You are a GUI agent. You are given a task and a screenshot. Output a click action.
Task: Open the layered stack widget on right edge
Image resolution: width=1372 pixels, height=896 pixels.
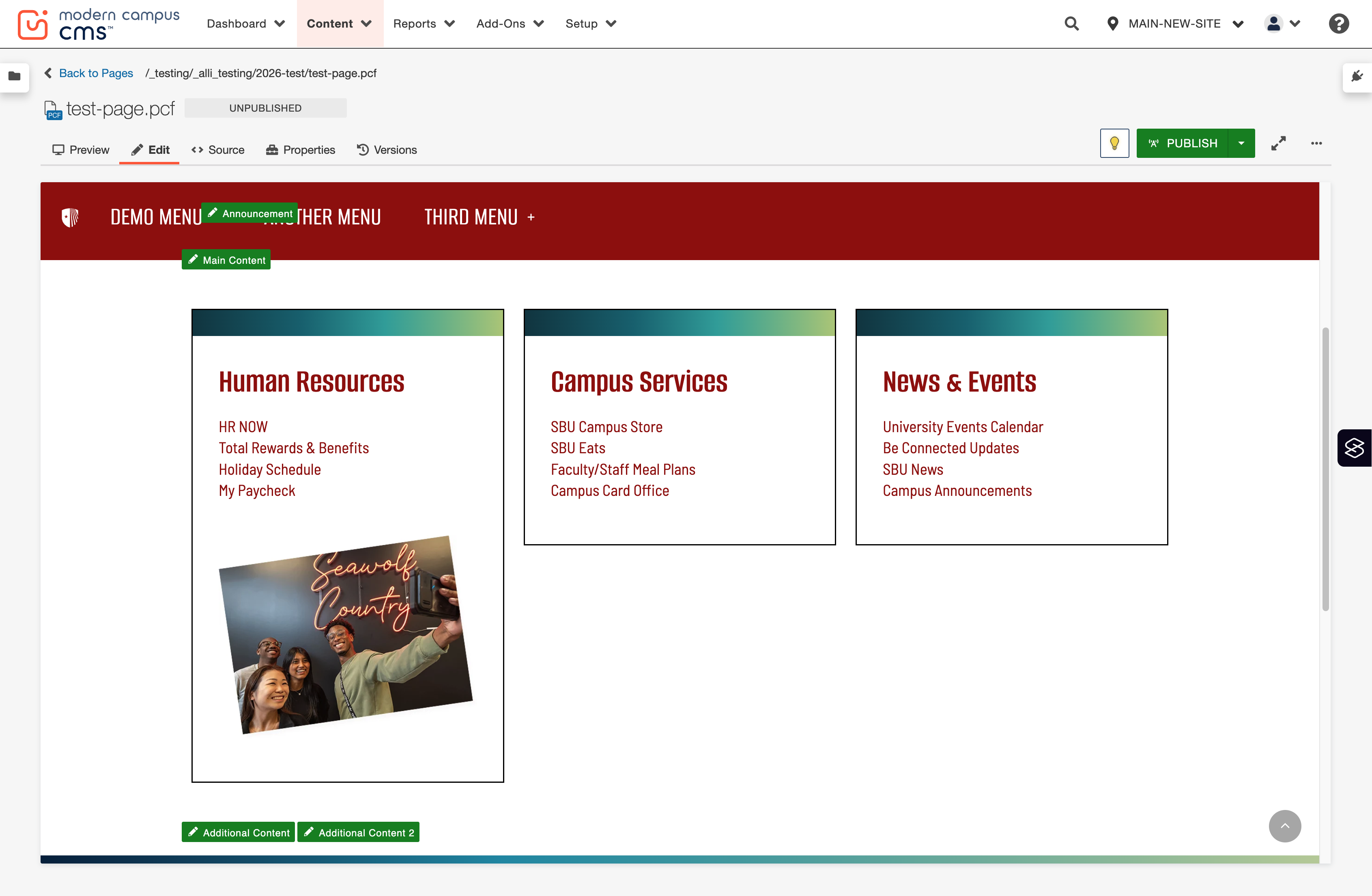1354,448
